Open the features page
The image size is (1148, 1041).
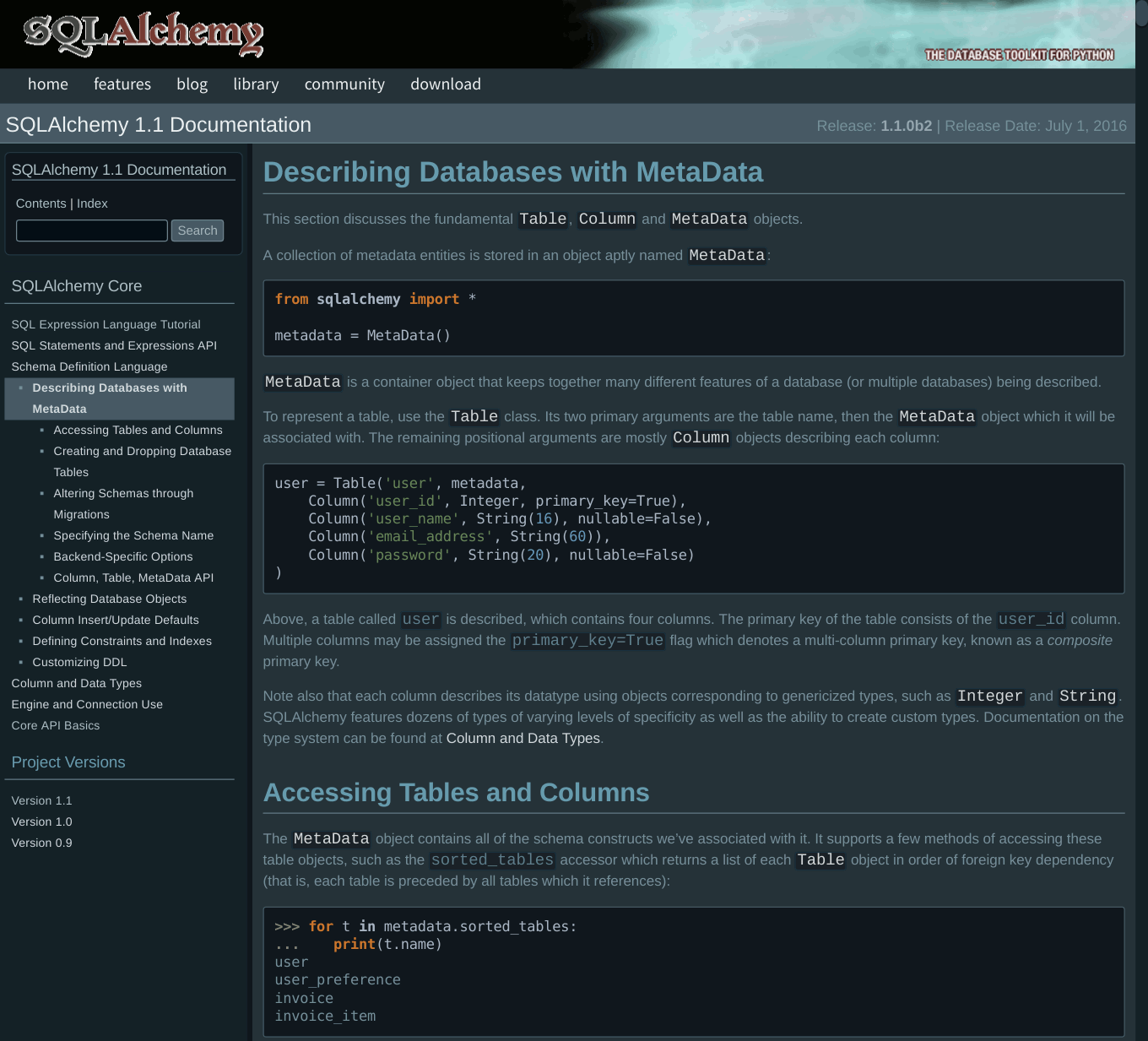click(122, 84)
